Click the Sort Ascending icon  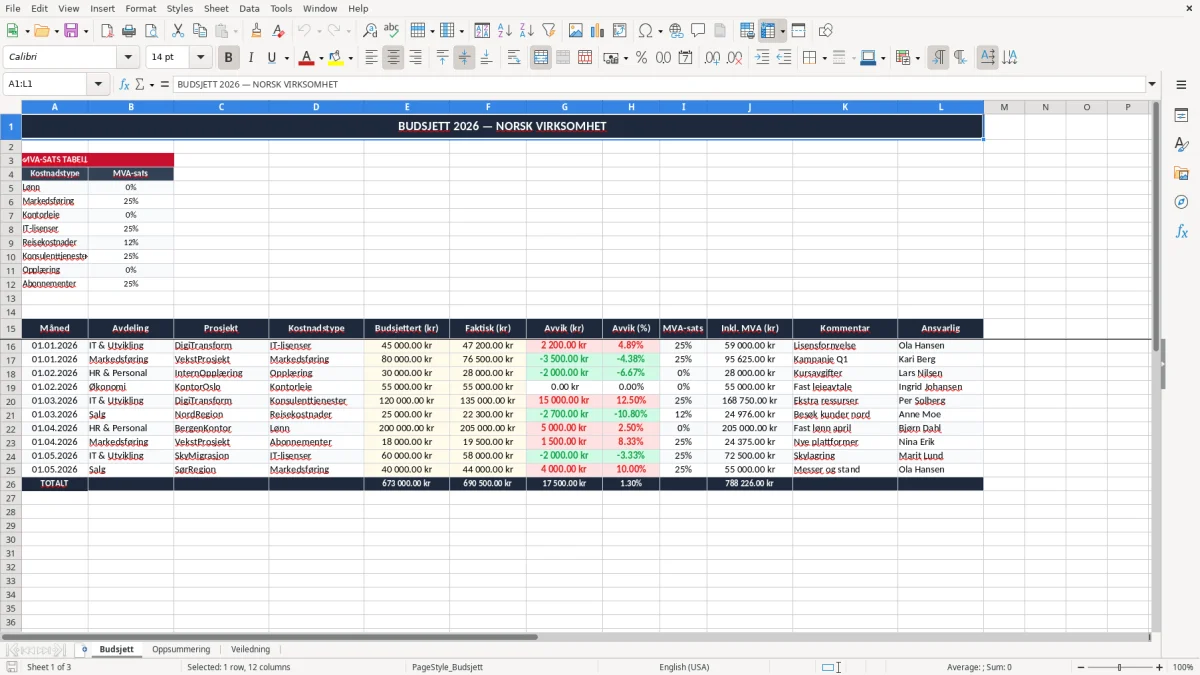(x=505, y=31)
